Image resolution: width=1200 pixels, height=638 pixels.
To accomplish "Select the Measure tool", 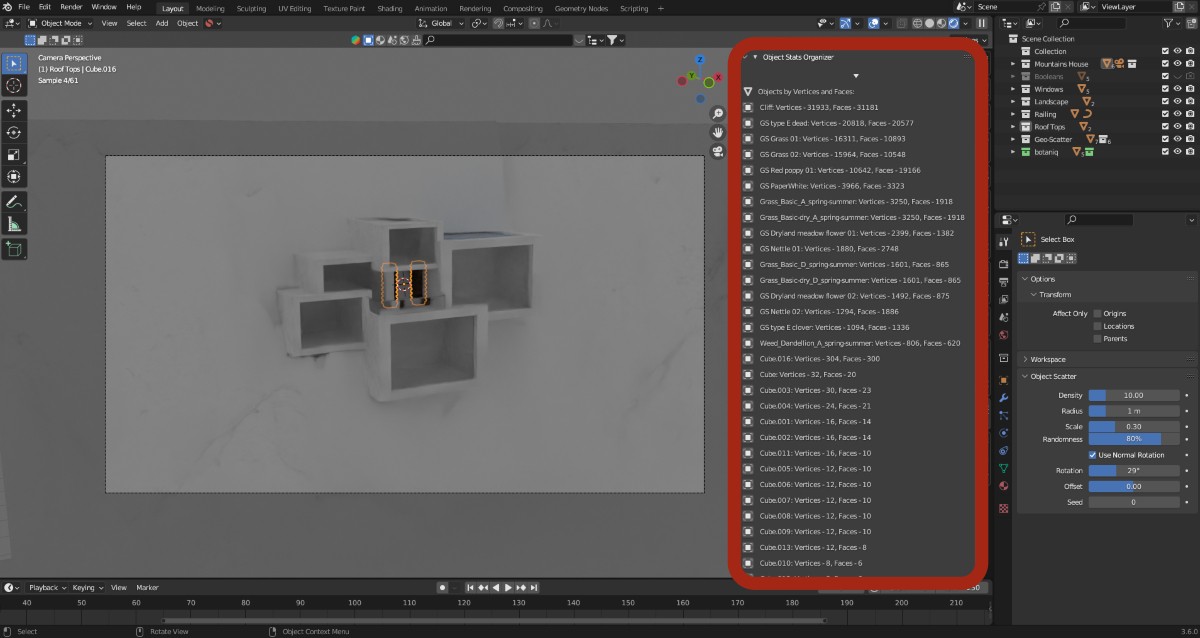I will [x=14, y=224].
